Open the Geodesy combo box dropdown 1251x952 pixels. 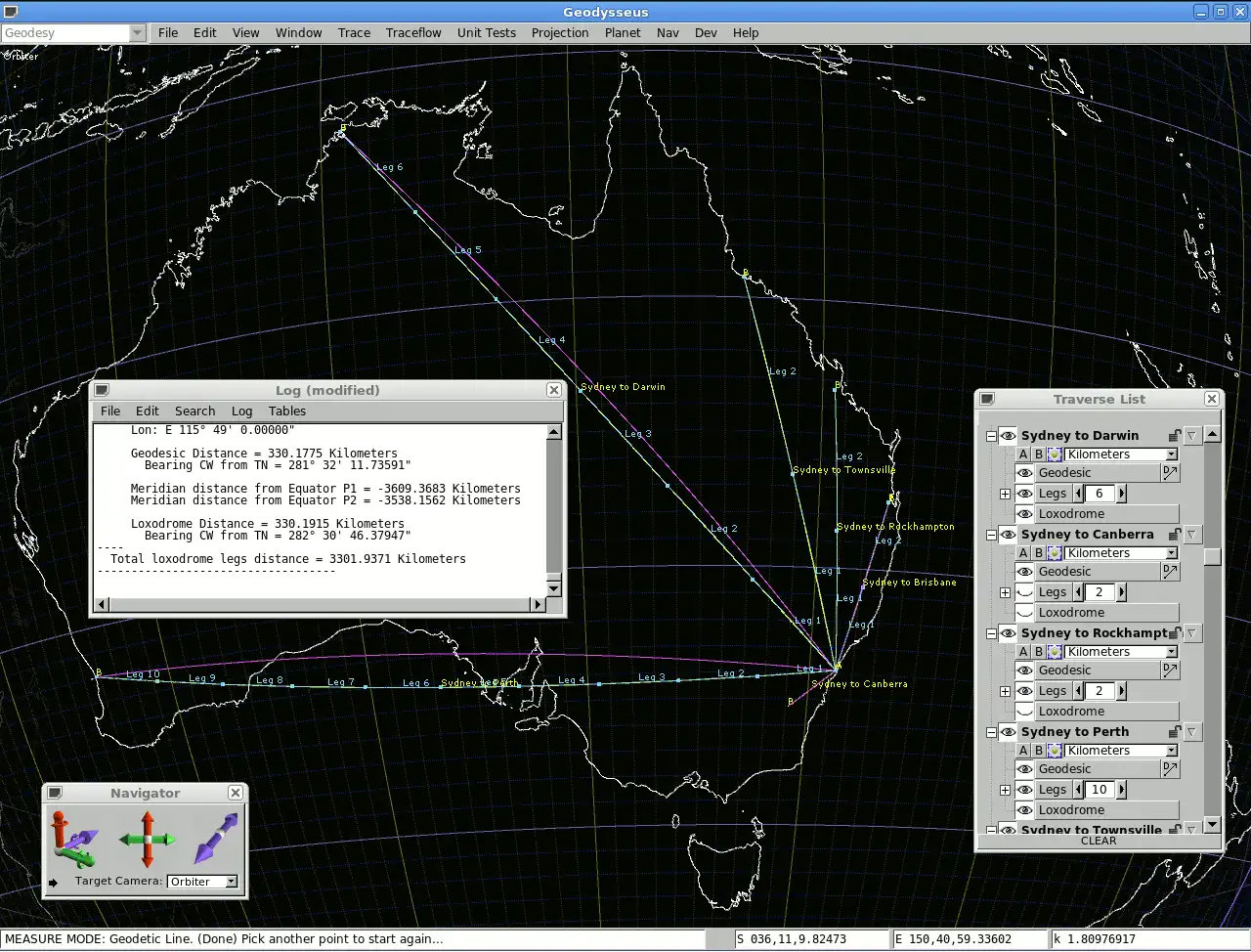(137, 33)
